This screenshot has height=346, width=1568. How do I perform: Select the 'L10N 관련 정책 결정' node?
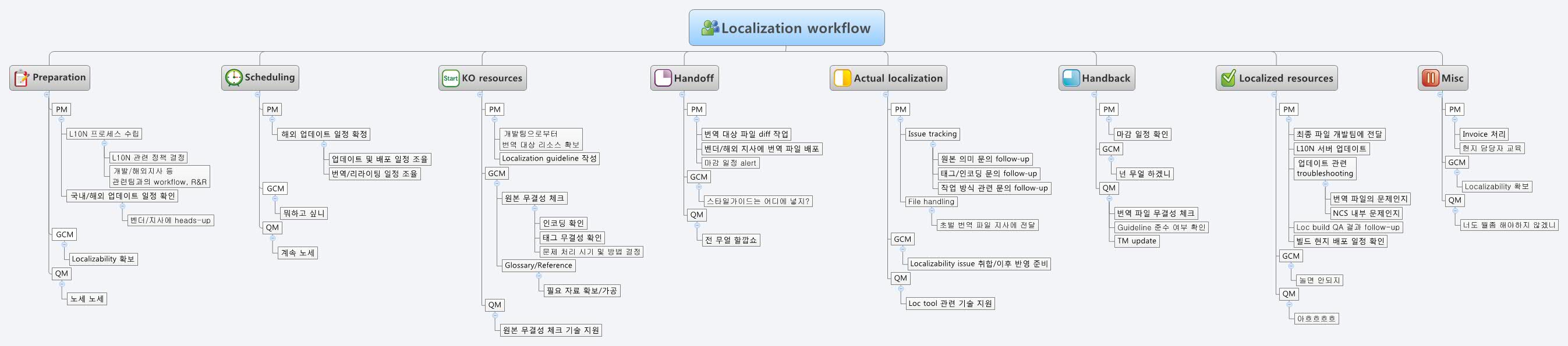148,158
